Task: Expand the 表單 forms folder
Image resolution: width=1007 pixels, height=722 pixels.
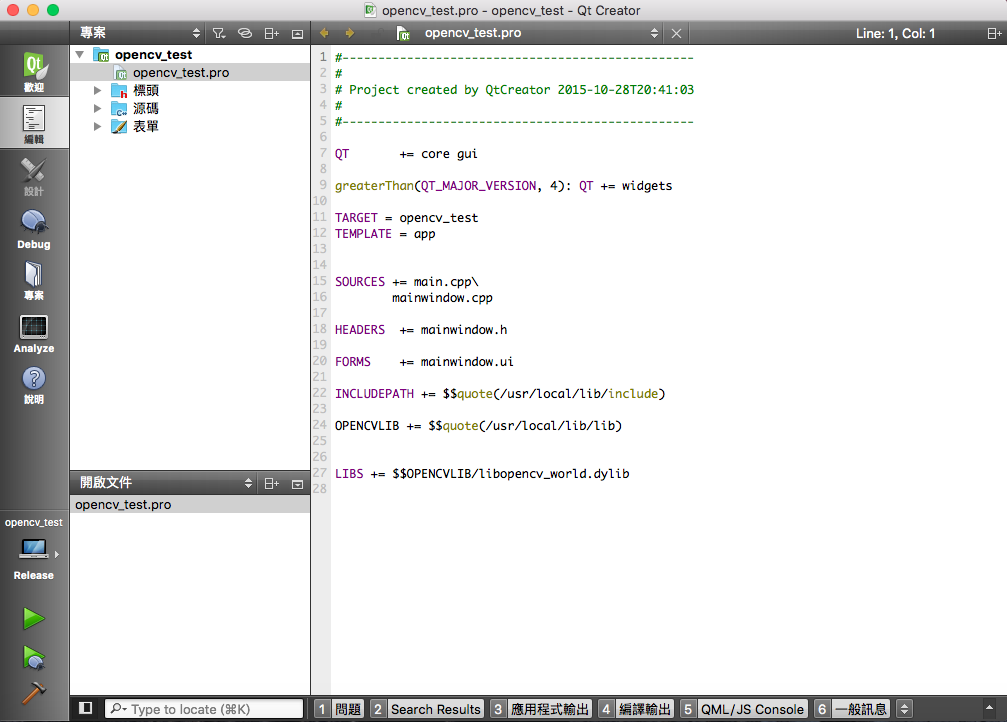Action: (98, 127)
